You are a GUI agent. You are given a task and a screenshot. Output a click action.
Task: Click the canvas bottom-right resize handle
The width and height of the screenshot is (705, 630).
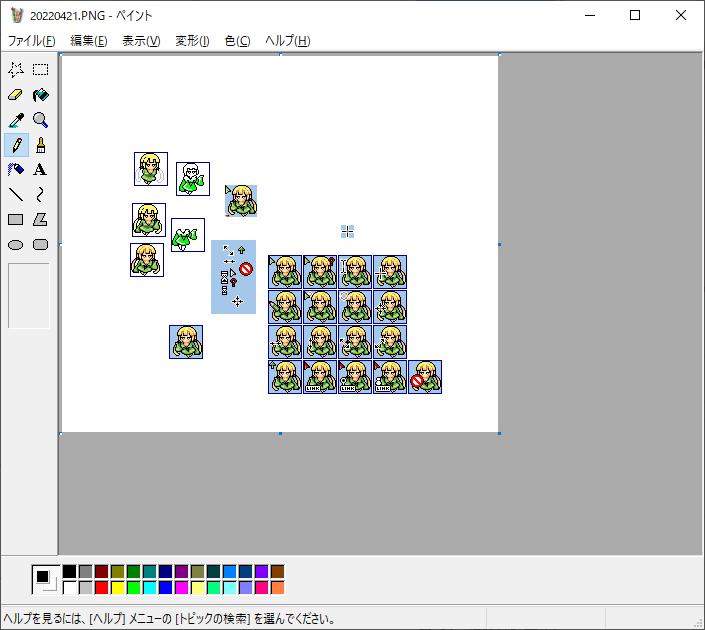499,433
